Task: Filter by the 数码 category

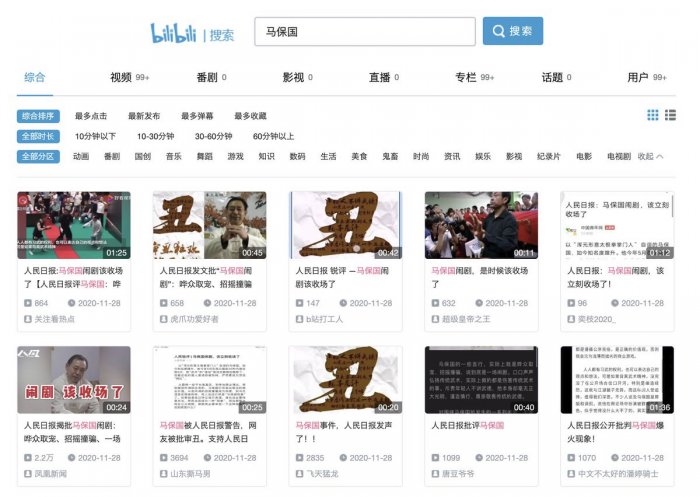Action: pyautogui.click(x=297, y=156)
